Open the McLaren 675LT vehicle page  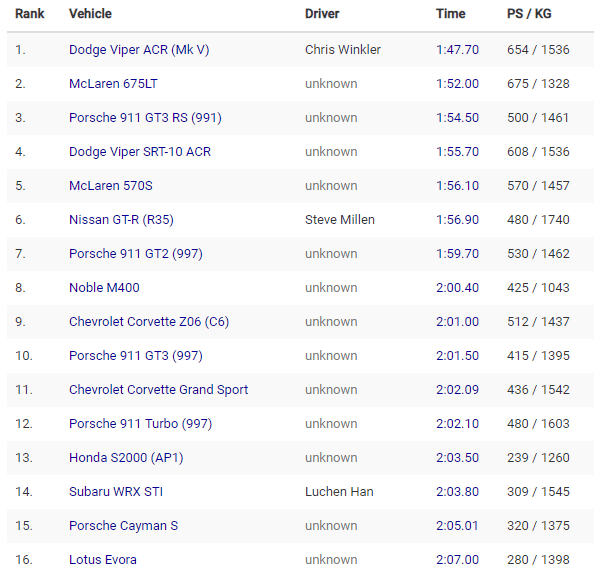(x=113, y=84)
